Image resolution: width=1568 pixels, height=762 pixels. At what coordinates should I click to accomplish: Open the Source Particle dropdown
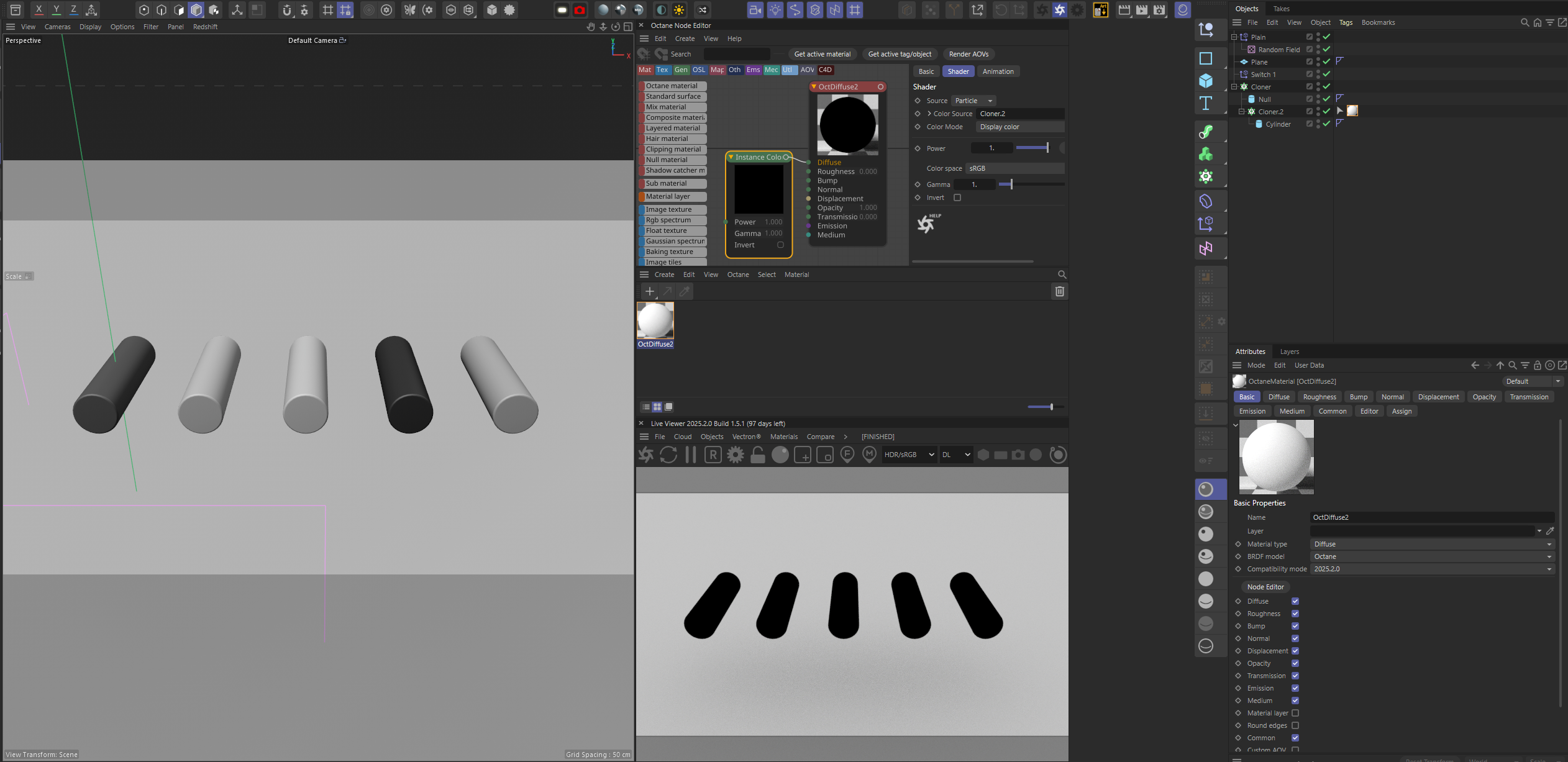coord(974,101)
